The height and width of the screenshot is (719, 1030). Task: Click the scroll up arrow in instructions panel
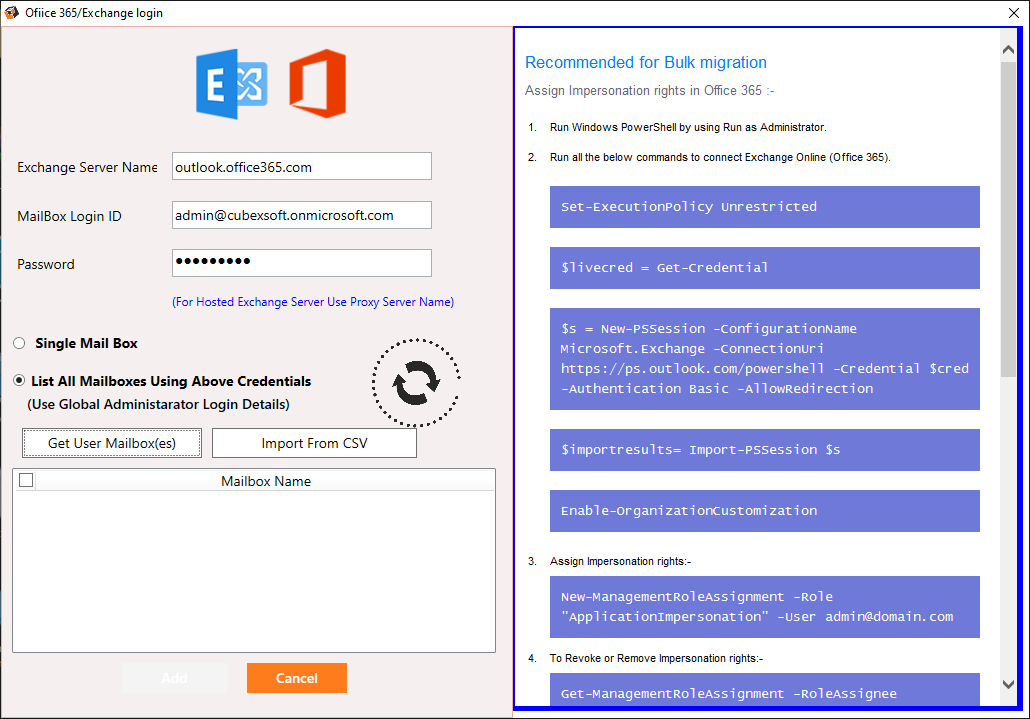point(1008,49)
